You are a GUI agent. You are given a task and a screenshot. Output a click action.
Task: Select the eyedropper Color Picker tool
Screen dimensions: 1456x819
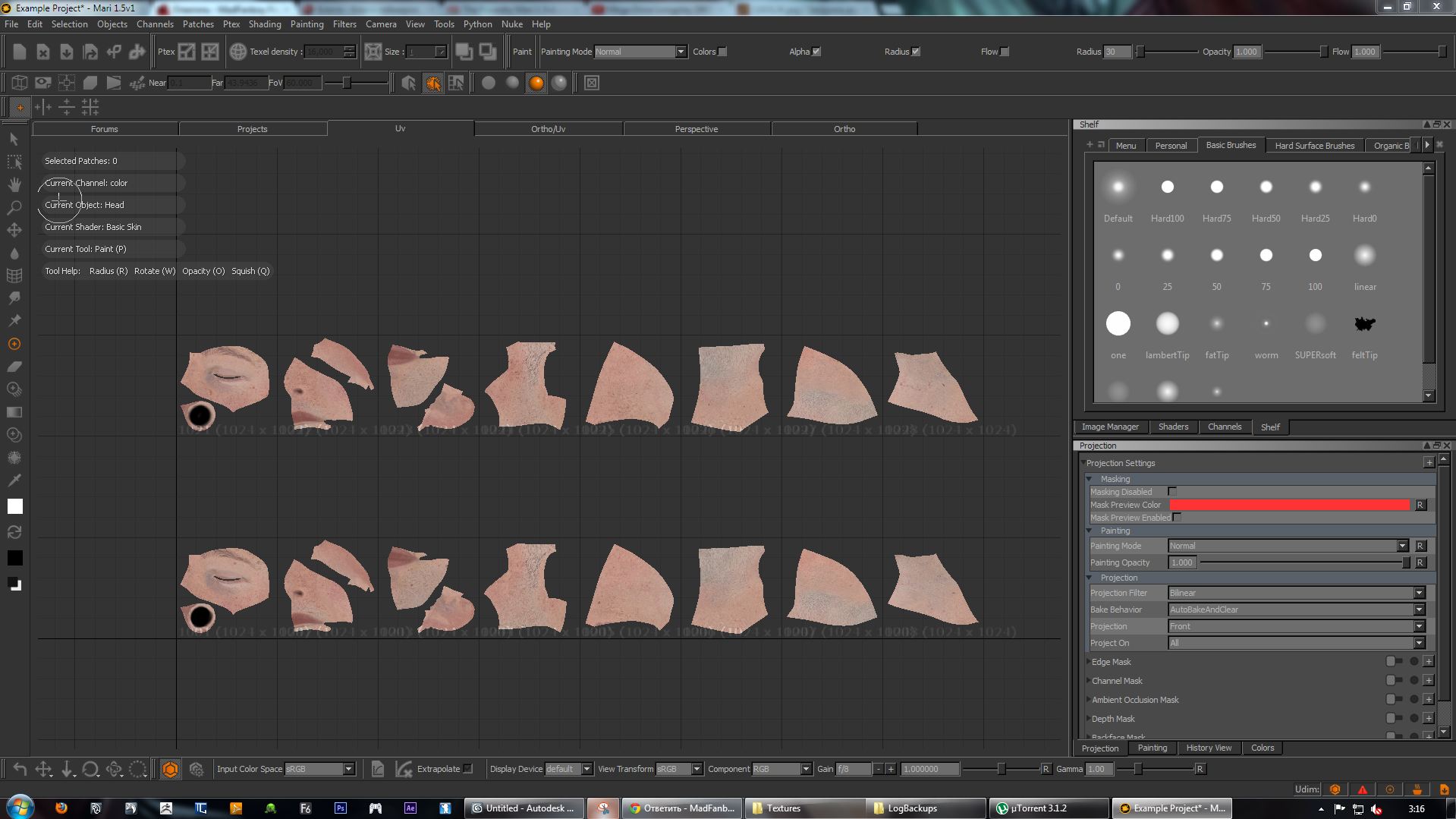click(14, 480)
